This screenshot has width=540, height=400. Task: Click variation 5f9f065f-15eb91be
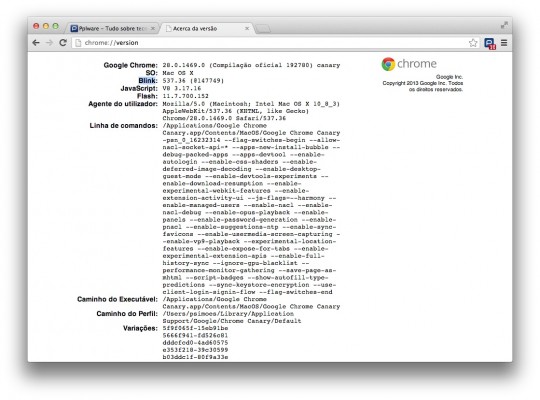pos(195,328)
